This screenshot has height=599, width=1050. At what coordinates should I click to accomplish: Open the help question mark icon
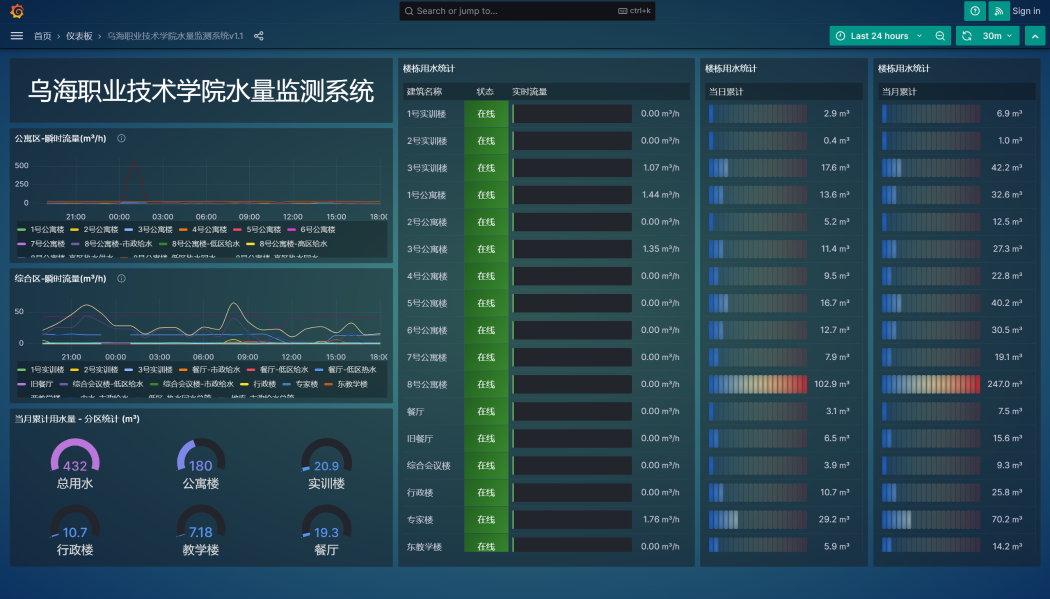(x=974, y=11)
